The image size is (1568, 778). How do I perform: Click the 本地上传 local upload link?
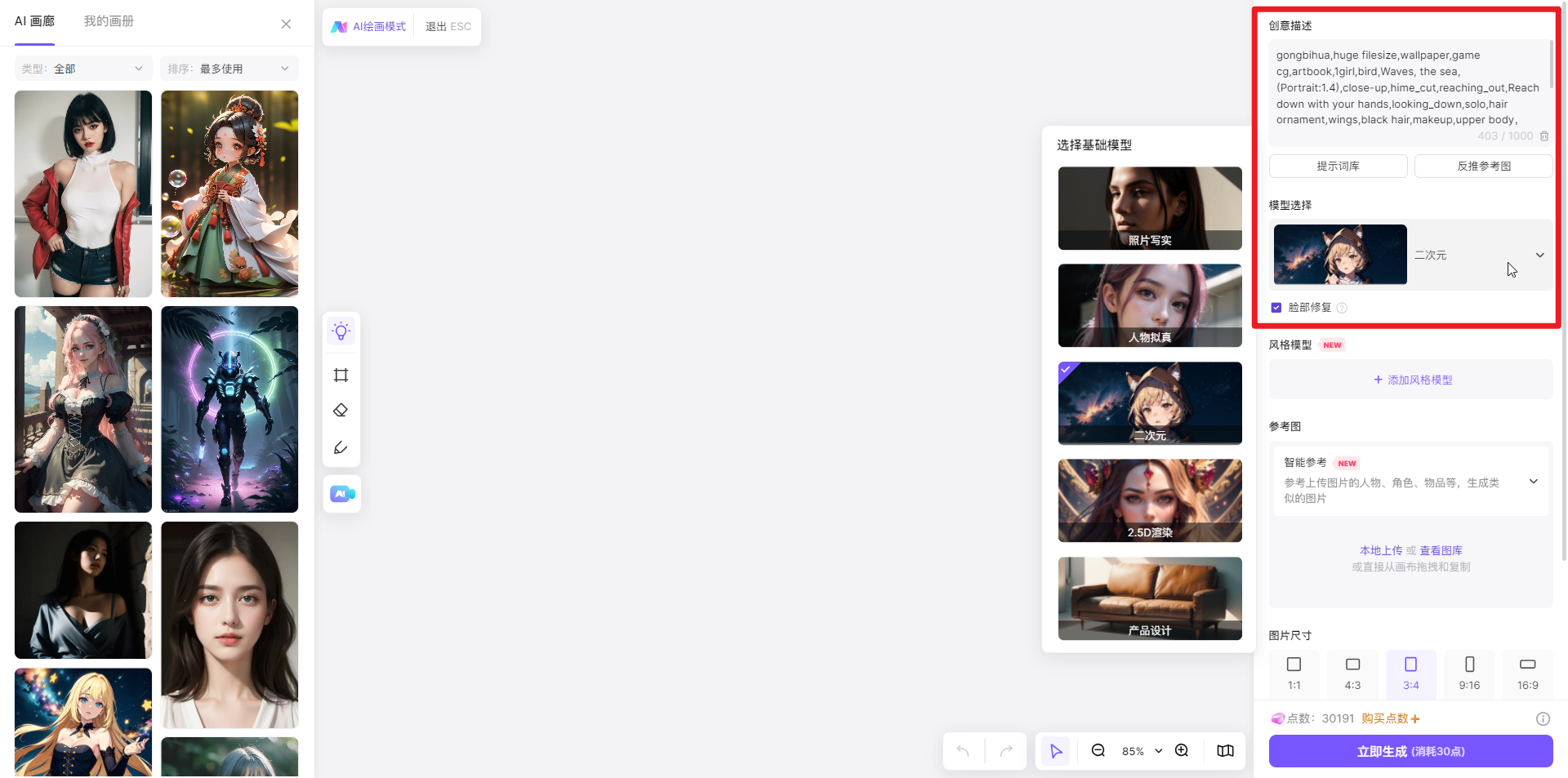click(x=1380, y=551)
